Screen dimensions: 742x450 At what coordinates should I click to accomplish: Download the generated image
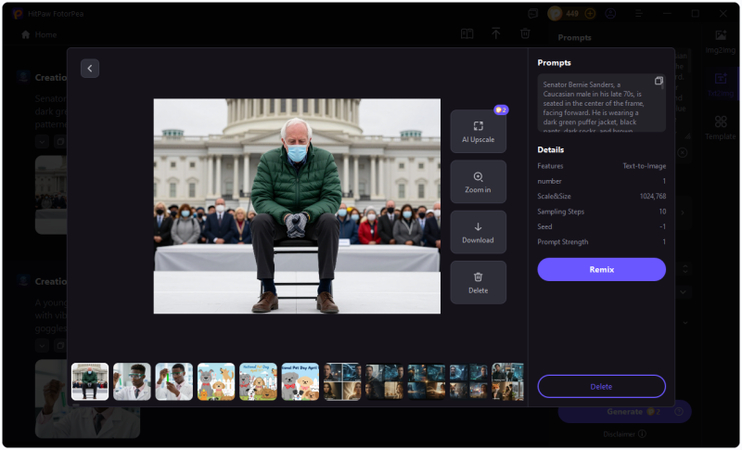(478, 232)
